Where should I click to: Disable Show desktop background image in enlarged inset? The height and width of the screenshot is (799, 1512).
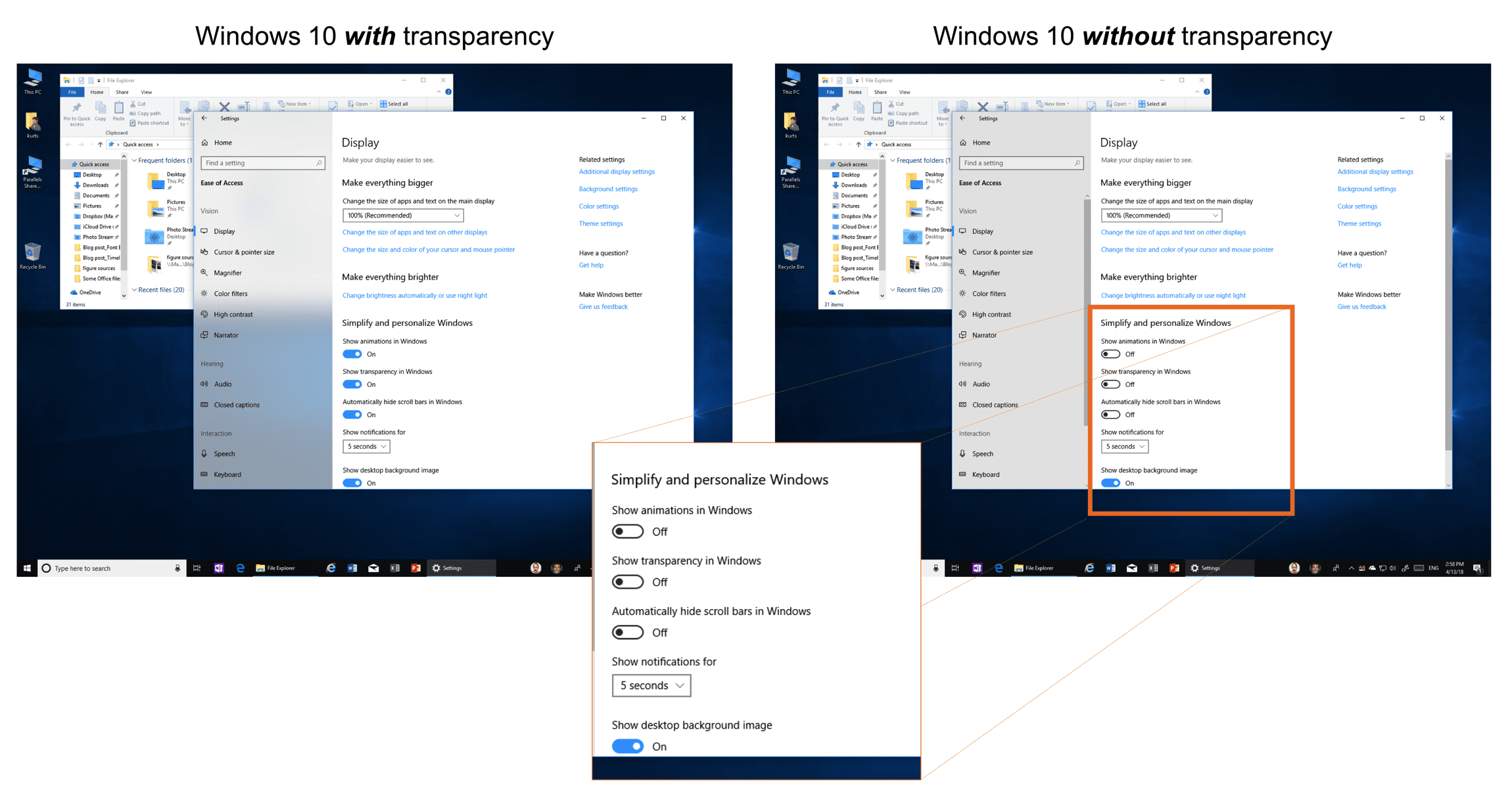pos(627,746)
